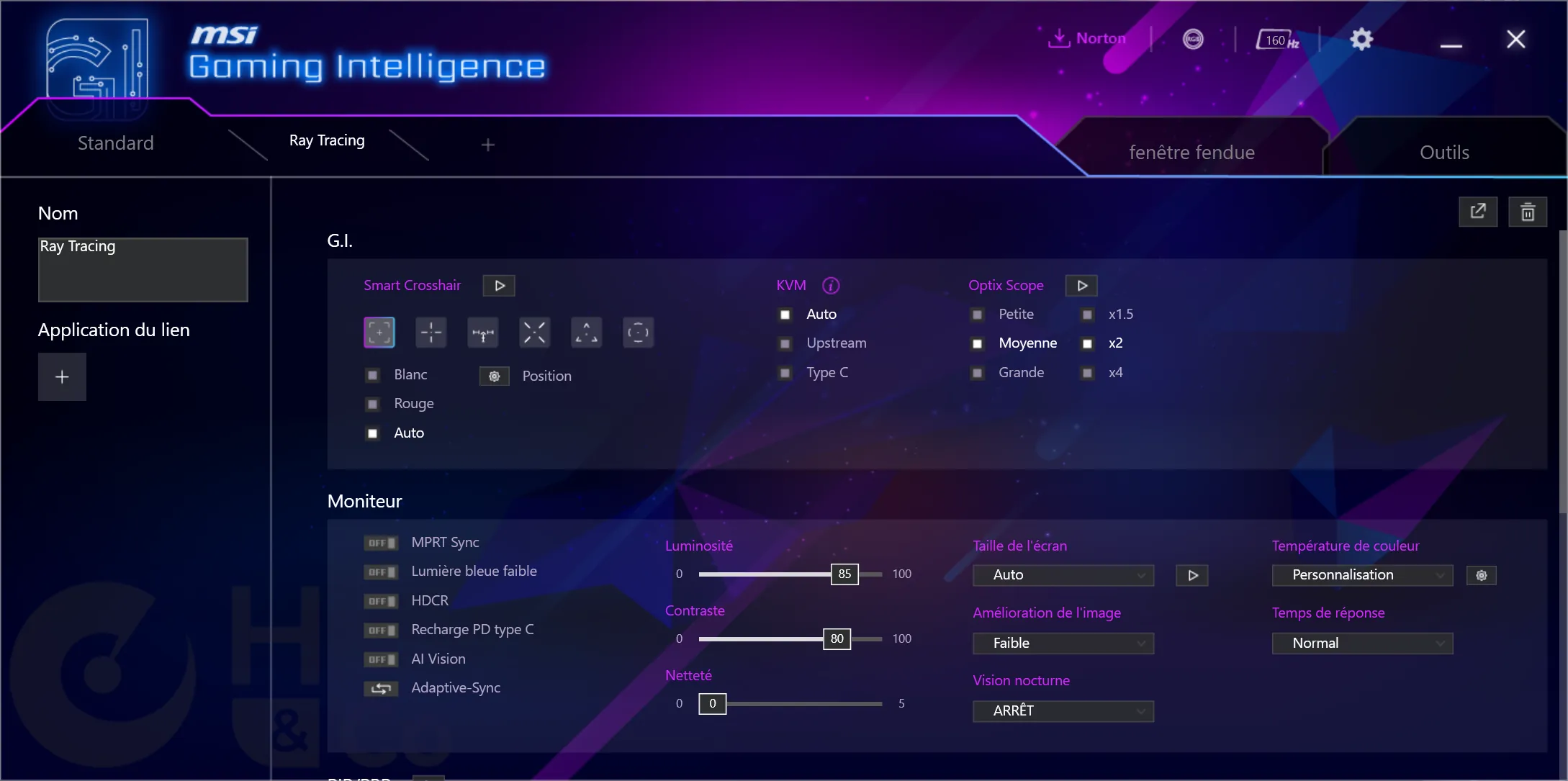Toggle Lumière bleue faible on
This screenshot has height=781, width=1568.
pyautogui.click(x=380, y=571)
